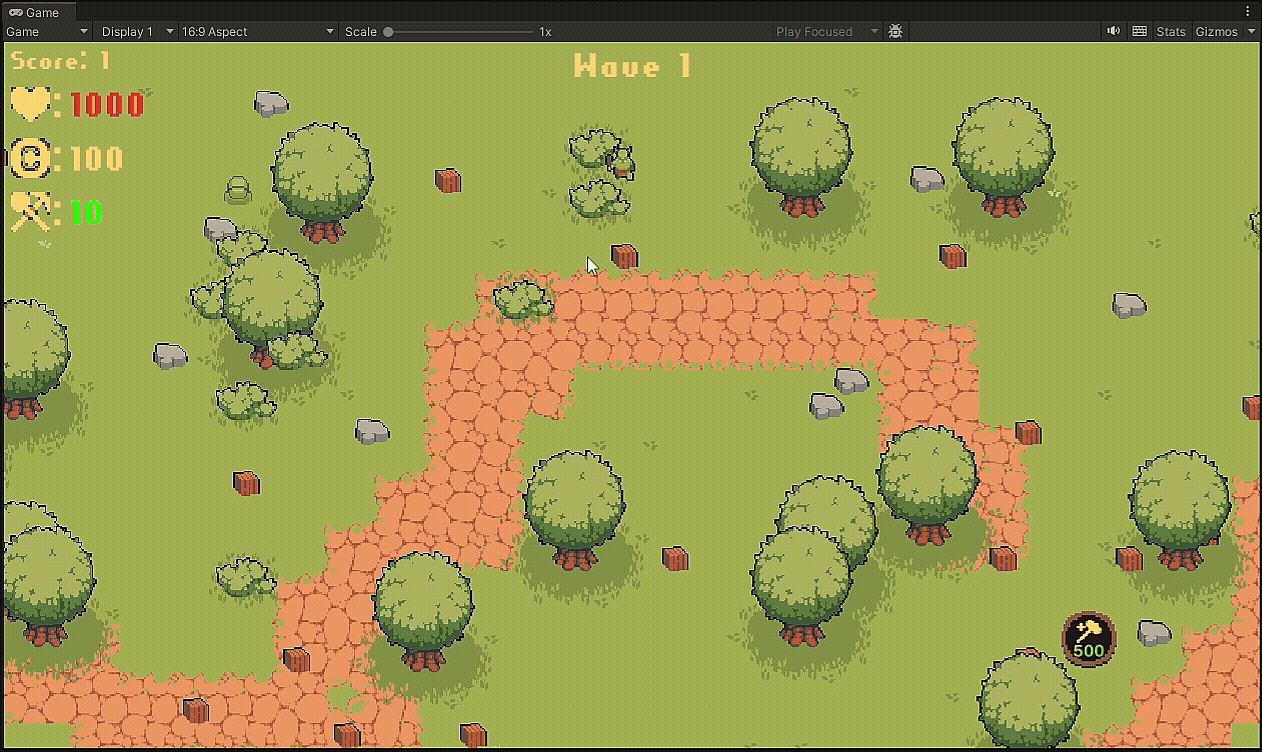
Task: Open the Play Focused dropdown
Action: click(x=826, y=32)
